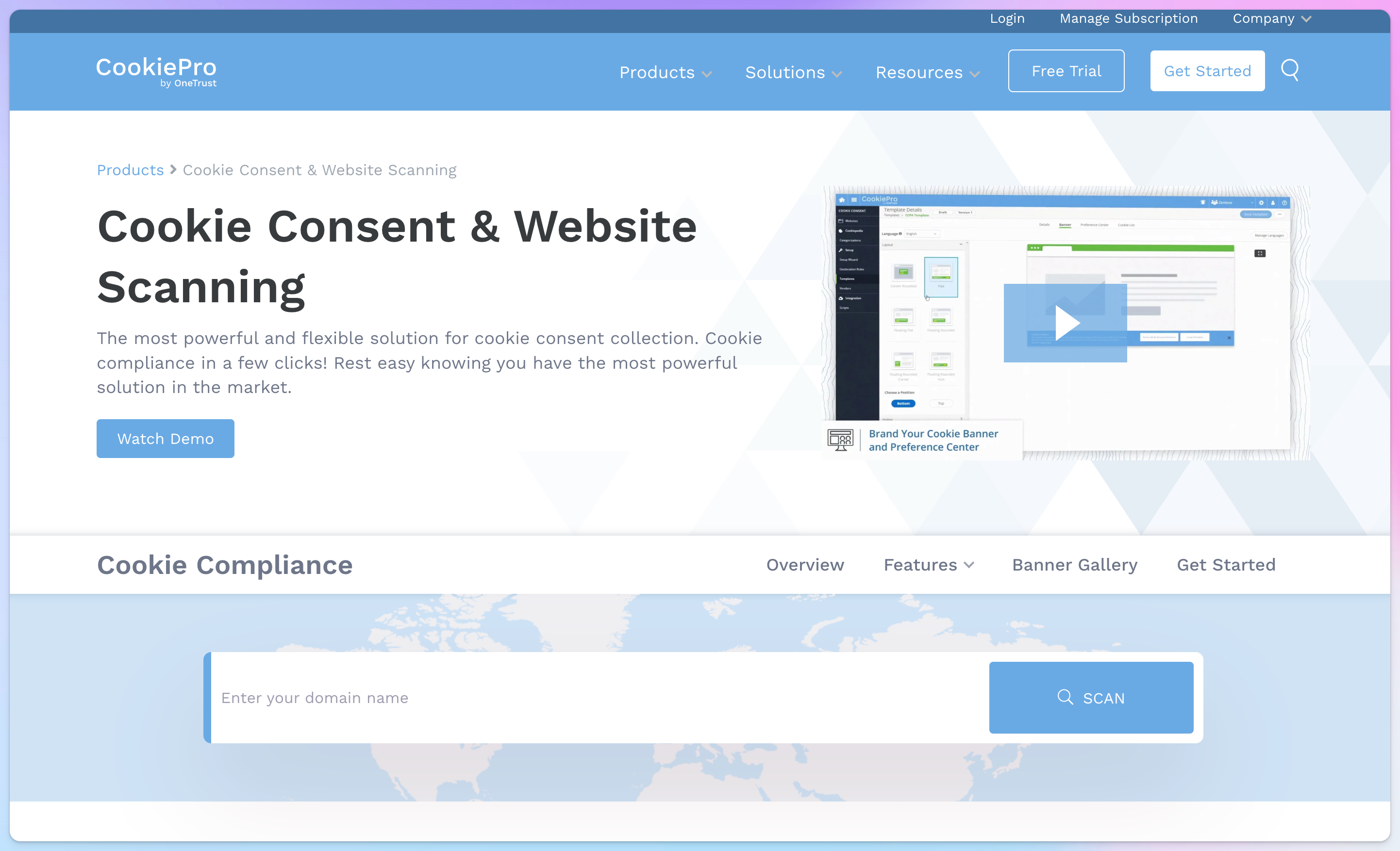The image size is (1400, 851).
Task: Open the search magnifying glass icon
Action: coord(1290,70)
